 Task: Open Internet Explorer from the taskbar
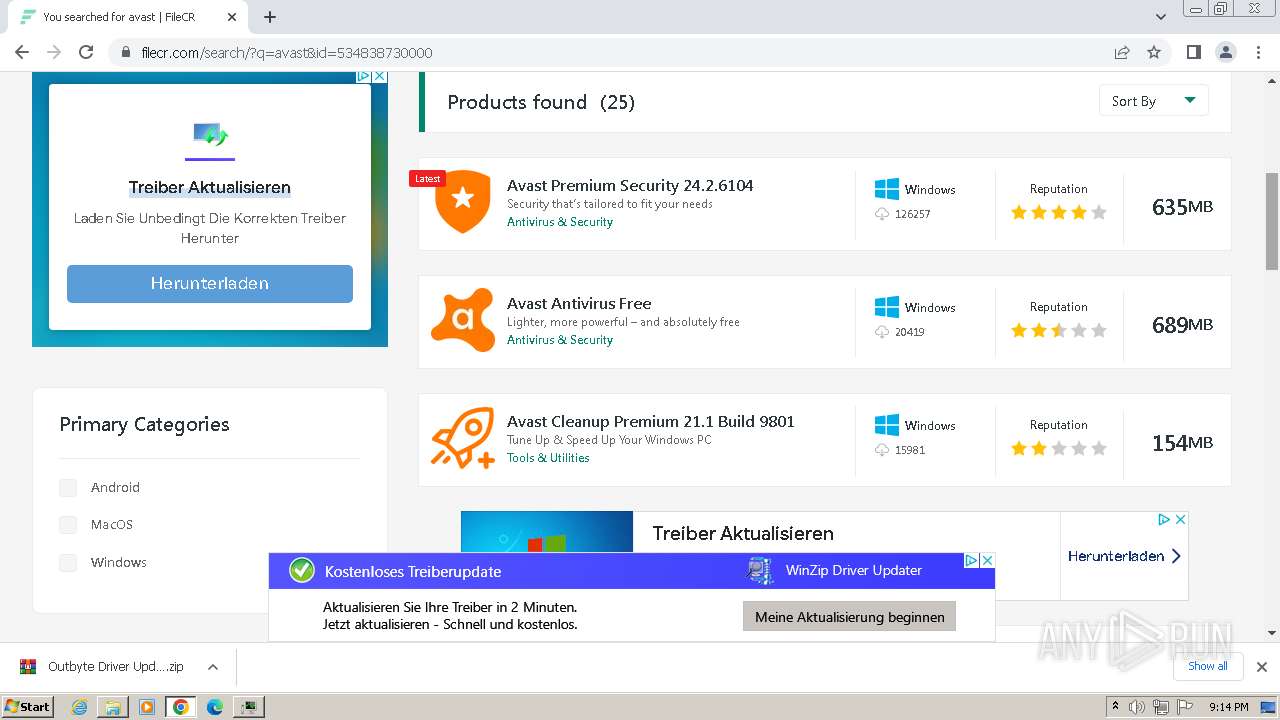click(79, 706)
